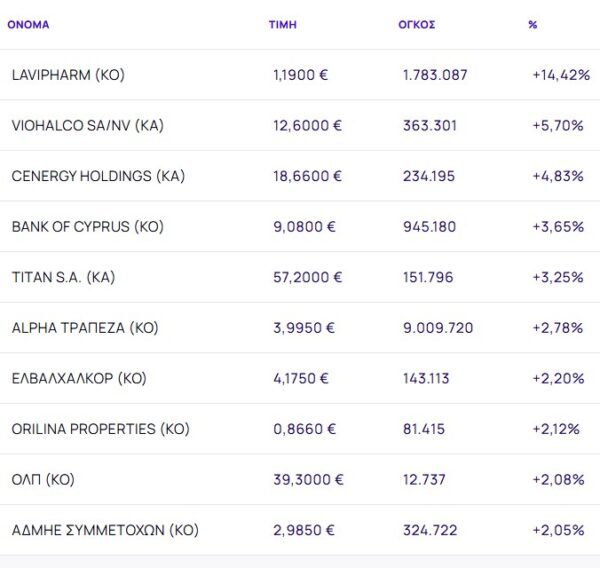The width and height of the screenshot is (600, 568).
Task: Open the LAVIPHARM (ΚΟ) stock row
Action: (x=68, y=75)
